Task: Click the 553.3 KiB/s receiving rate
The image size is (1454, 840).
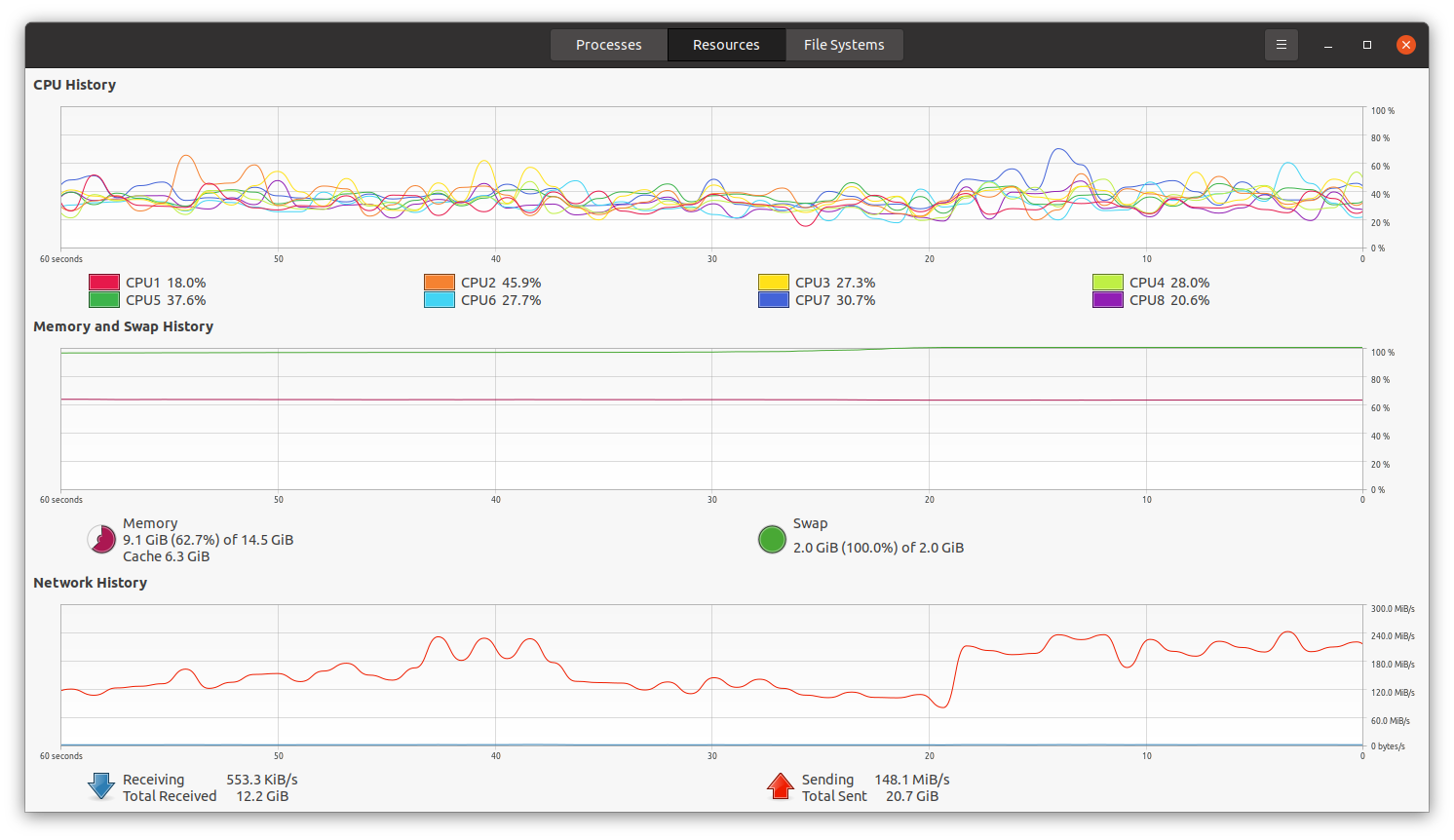Action: click(x=262, y=780)
